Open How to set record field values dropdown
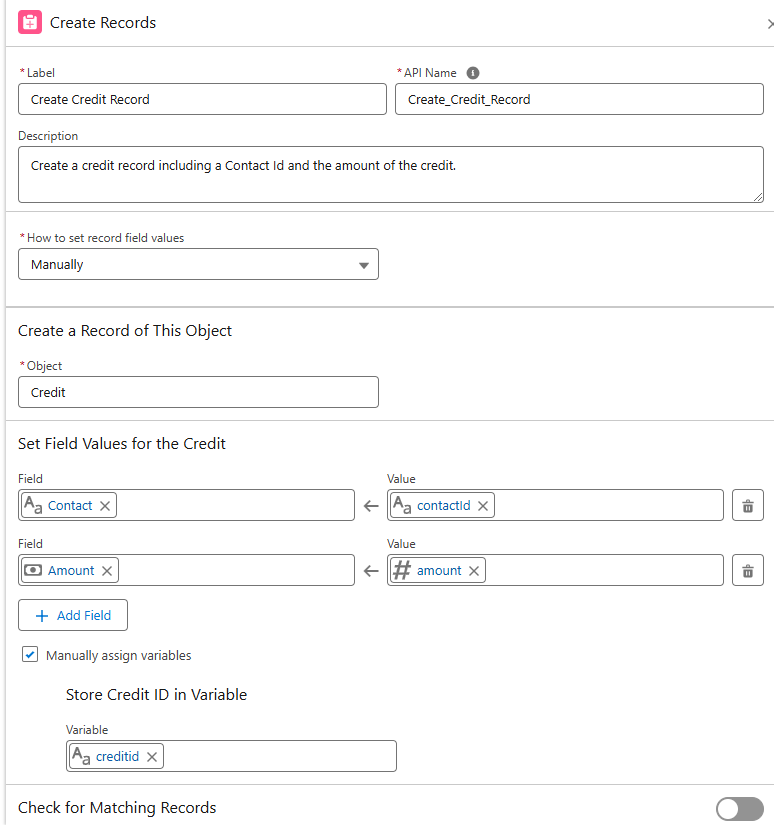 198,265
